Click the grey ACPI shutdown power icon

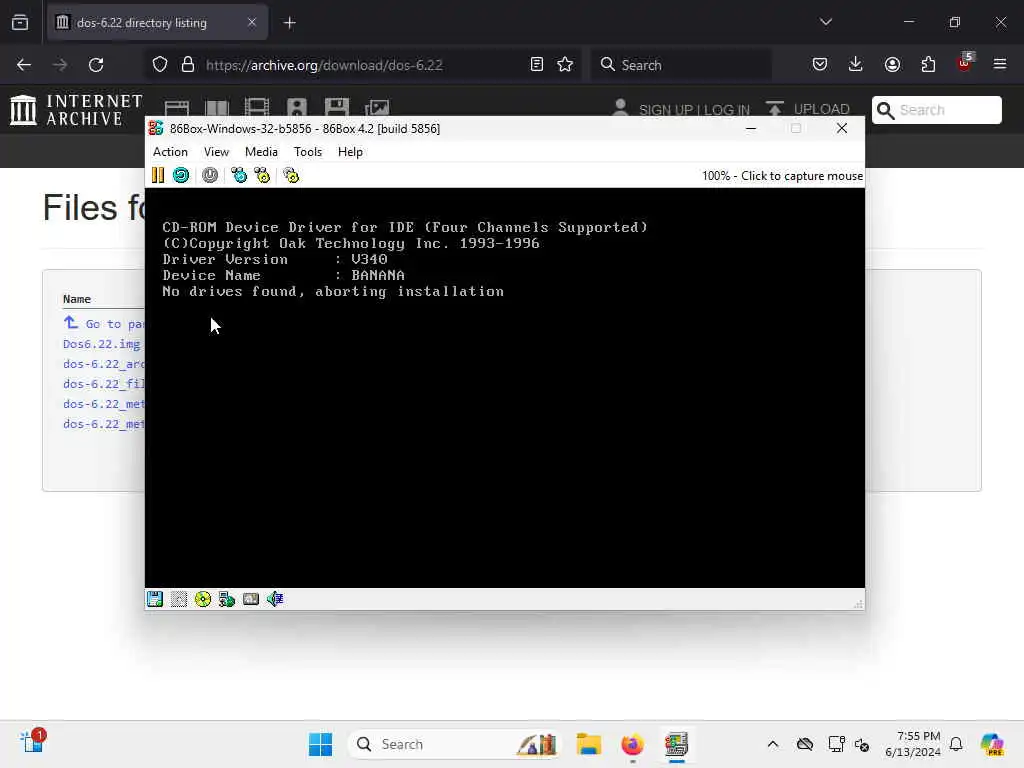point(210,175)
